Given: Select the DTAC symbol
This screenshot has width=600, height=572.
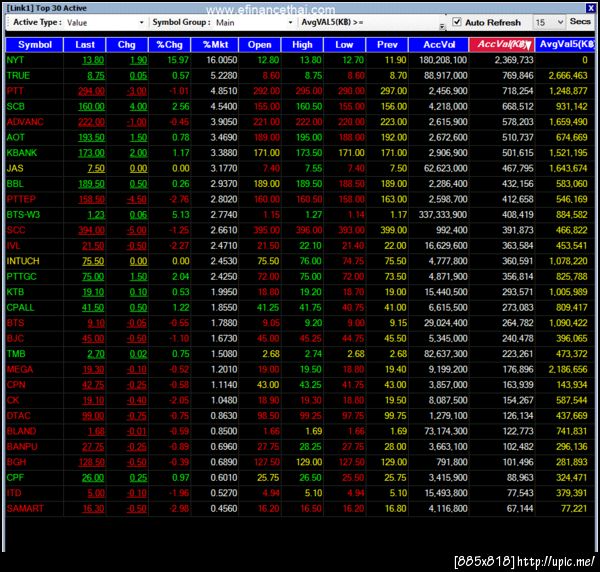Looking at the screenshot, I should [x=18, y=416].
